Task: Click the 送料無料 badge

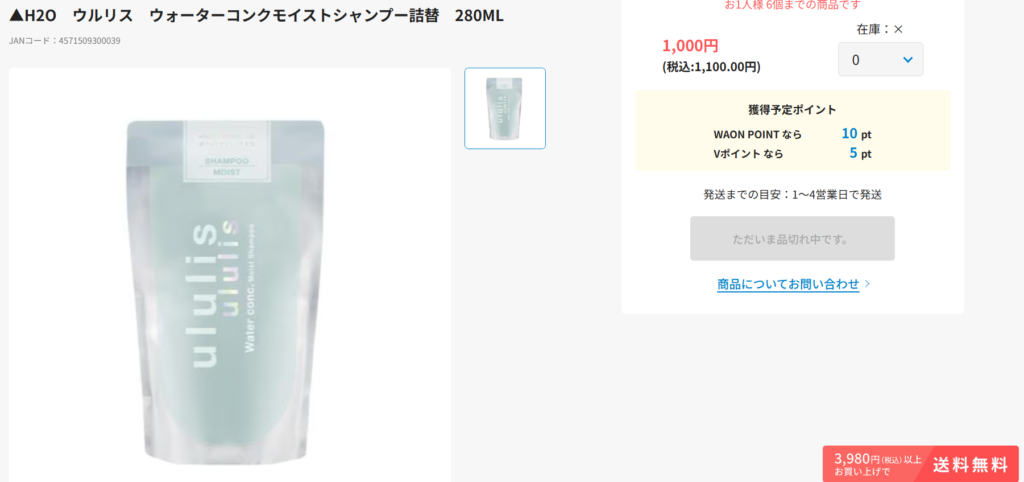Action: pos(970,465)
